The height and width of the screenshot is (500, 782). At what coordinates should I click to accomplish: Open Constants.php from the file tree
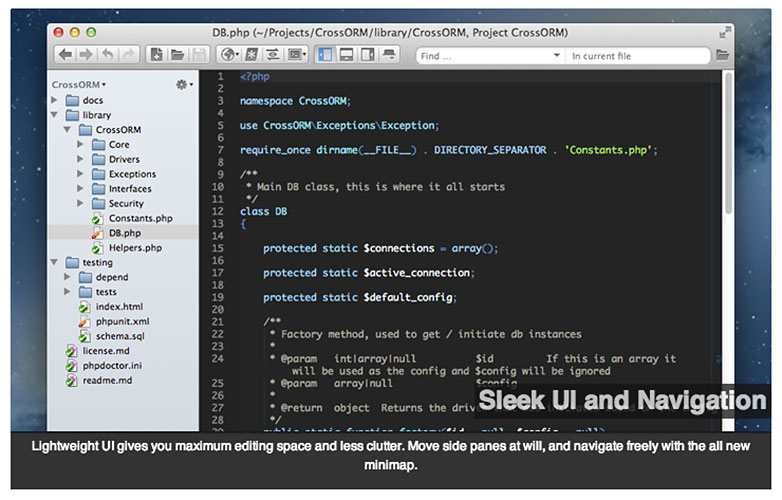pyautogui.click(x=141, y=218)
